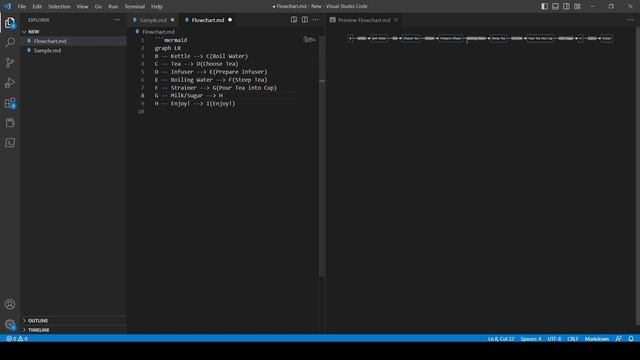Click Flowchart.md in the editor breadcrumb

coord(158,31)
